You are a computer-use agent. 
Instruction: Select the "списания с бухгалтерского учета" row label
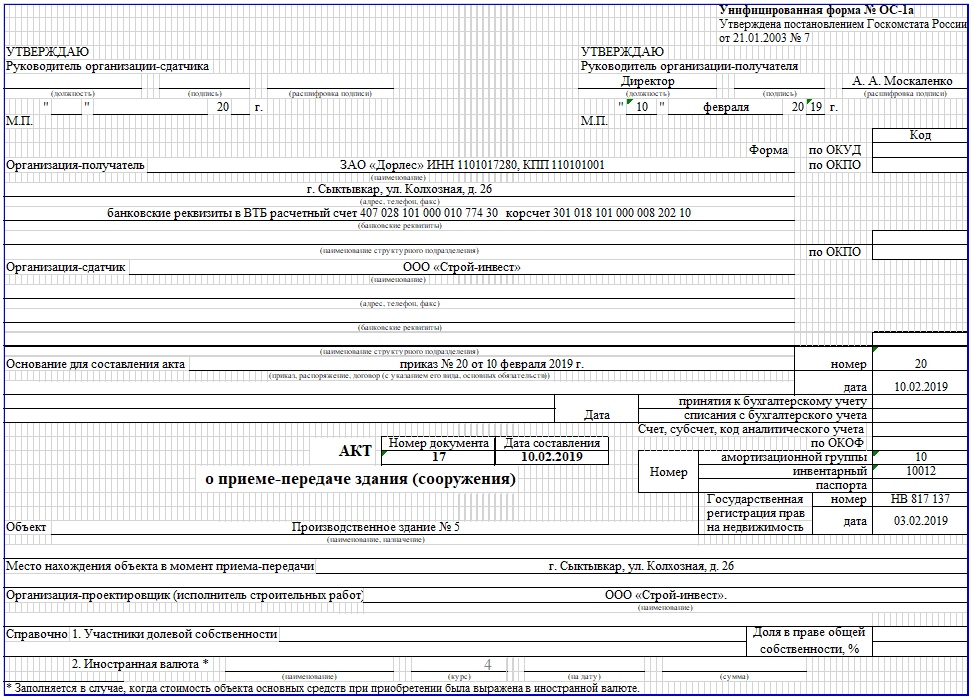coord(775,416)
